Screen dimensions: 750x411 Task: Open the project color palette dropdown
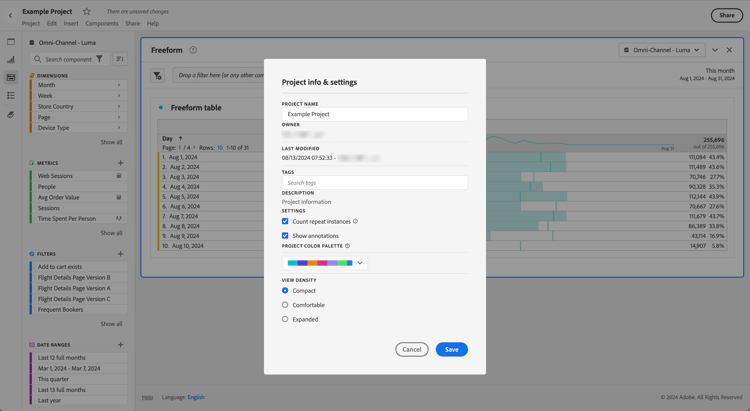360,263
